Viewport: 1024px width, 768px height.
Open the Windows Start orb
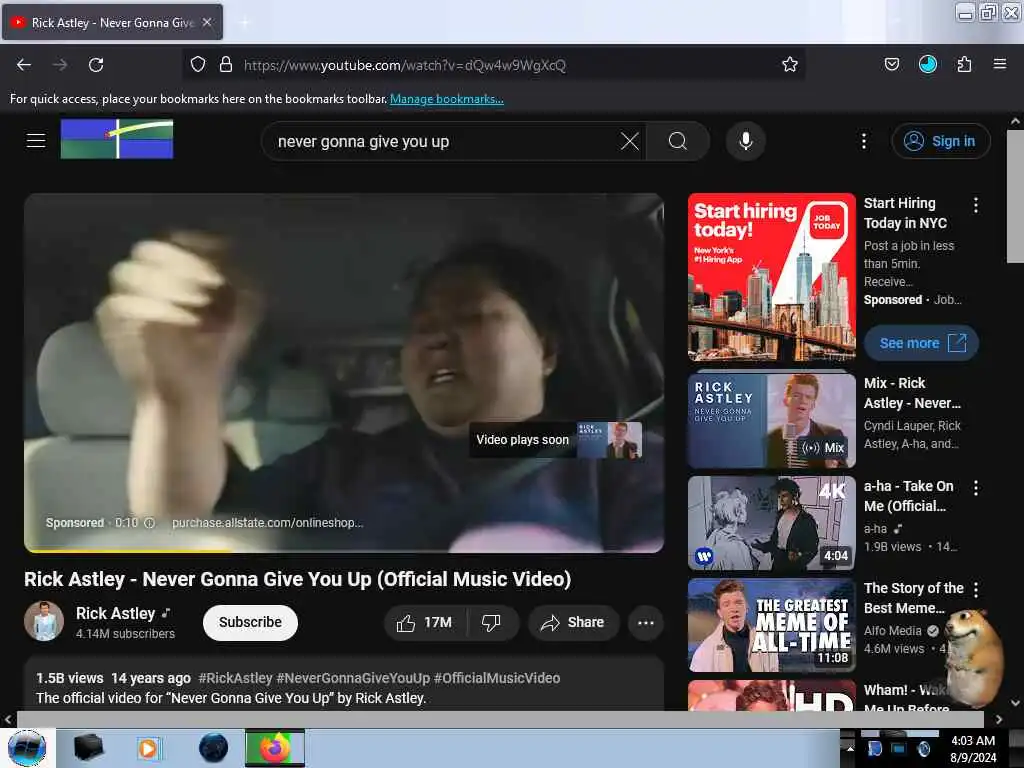[x=27, y=748]
